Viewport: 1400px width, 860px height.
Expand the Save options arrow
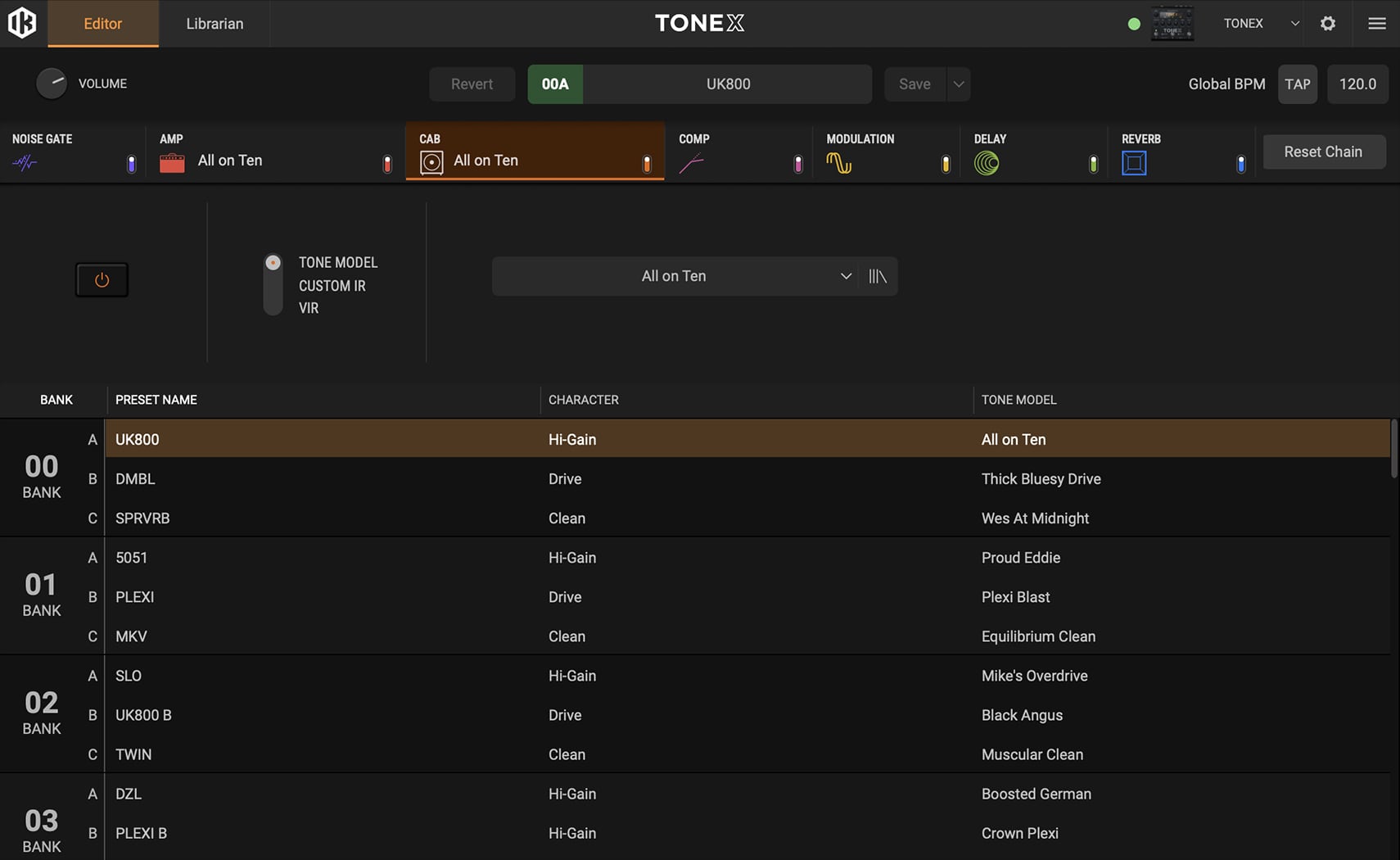point(959,84)
